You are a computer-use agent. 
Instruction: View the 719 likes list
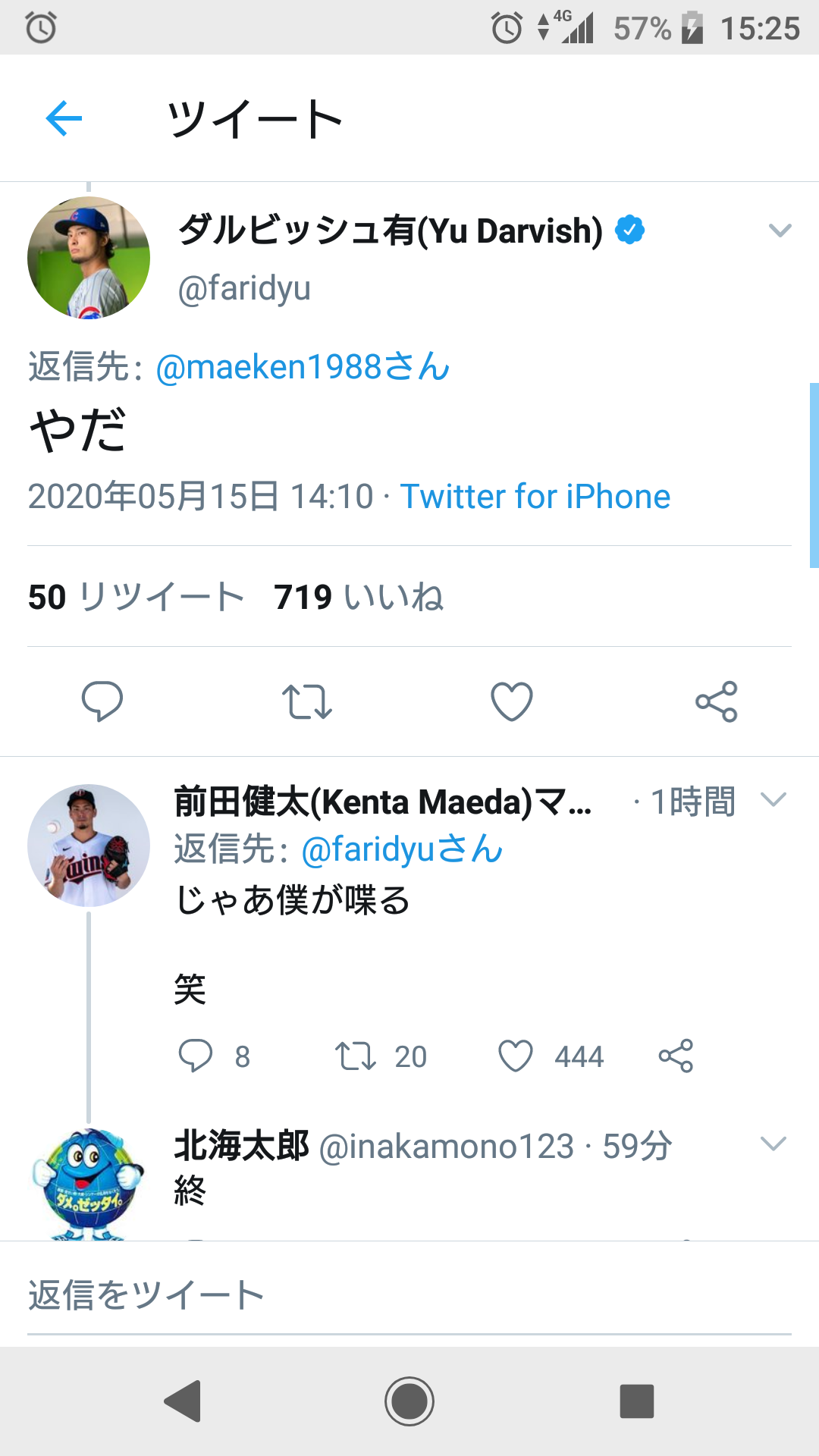point(359,597)
